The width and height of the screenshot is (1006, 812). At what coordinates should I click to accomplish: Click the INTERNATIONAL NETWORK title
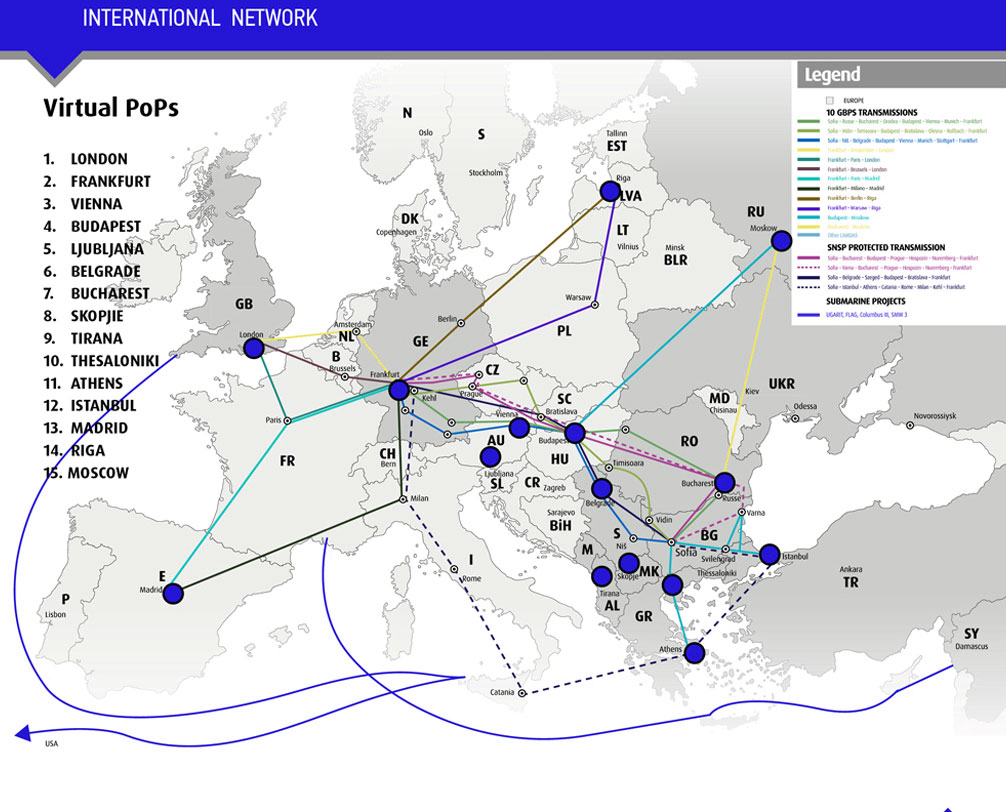pos(200,18)
